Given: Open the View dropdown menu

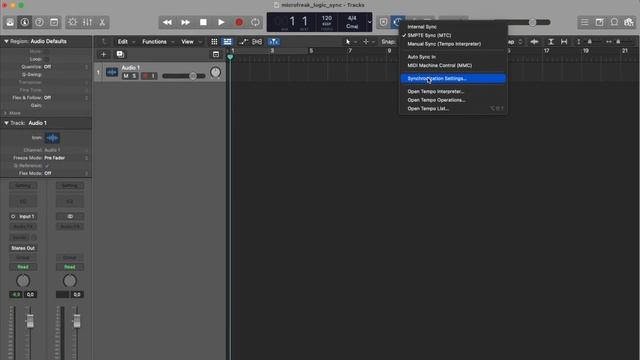Looking at the screenshot, I should (191, 42).
